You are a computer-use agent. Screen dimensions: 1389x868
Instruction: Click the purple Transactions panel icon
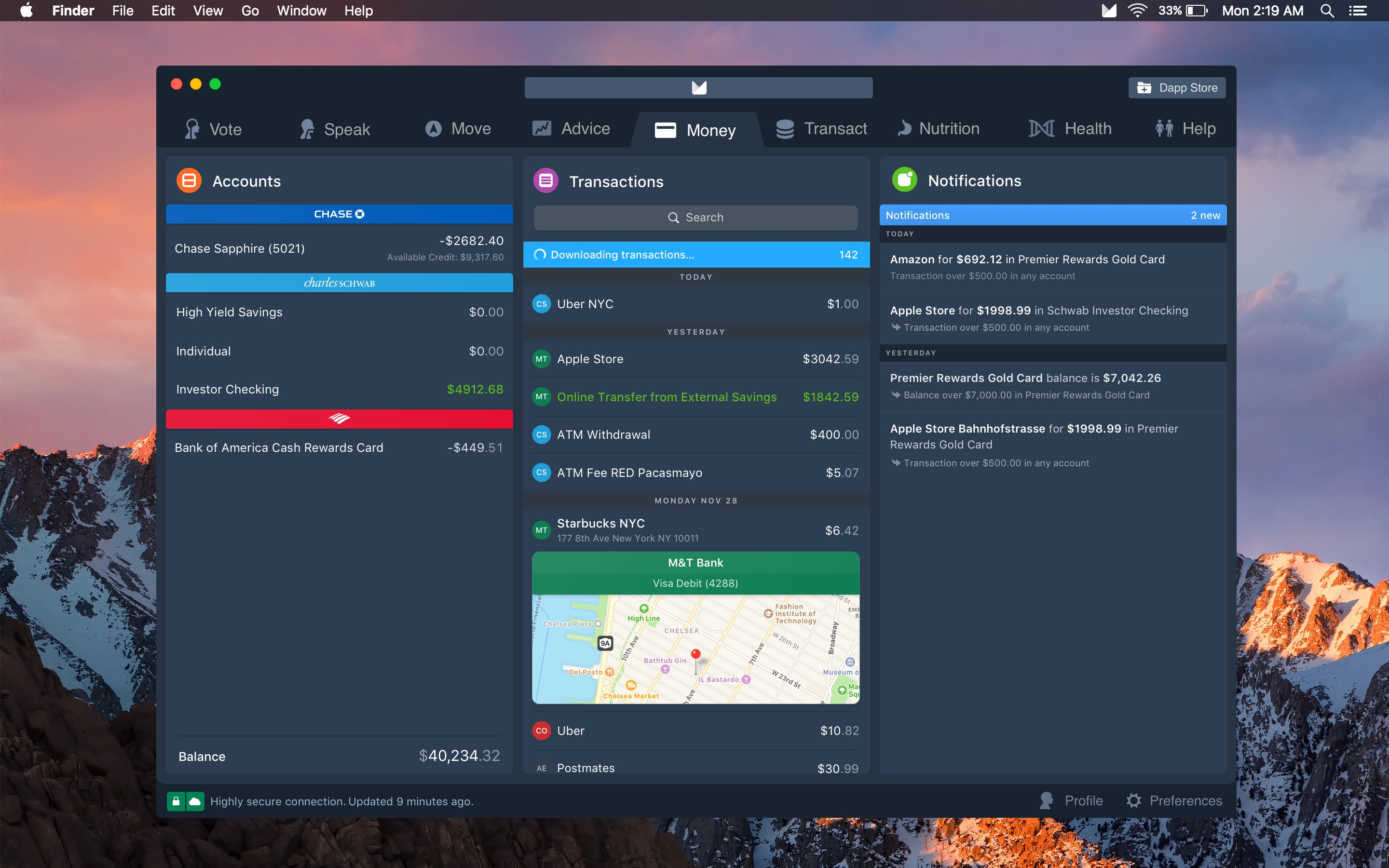pos(546,181)
